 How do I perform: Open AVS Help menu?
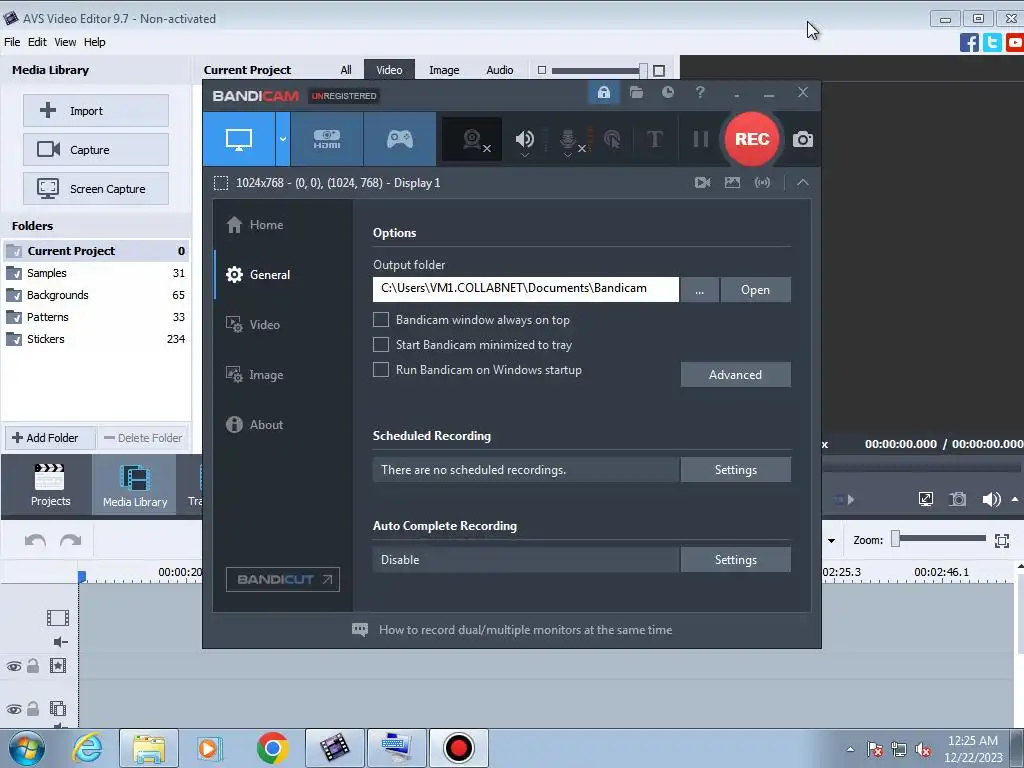94,42
